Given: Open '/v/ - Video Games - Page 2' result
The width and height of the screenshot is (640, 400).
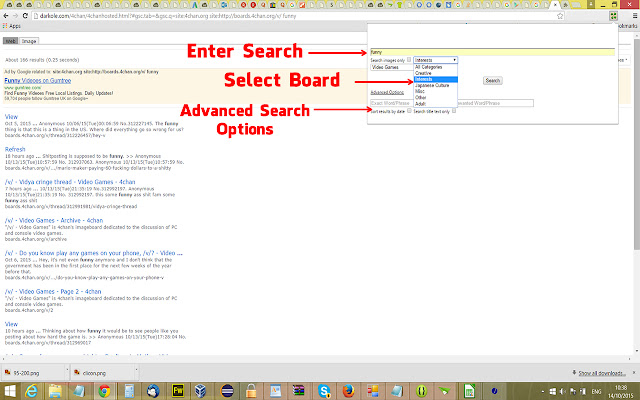Looking at the screenshot, I should click(53, 291).
